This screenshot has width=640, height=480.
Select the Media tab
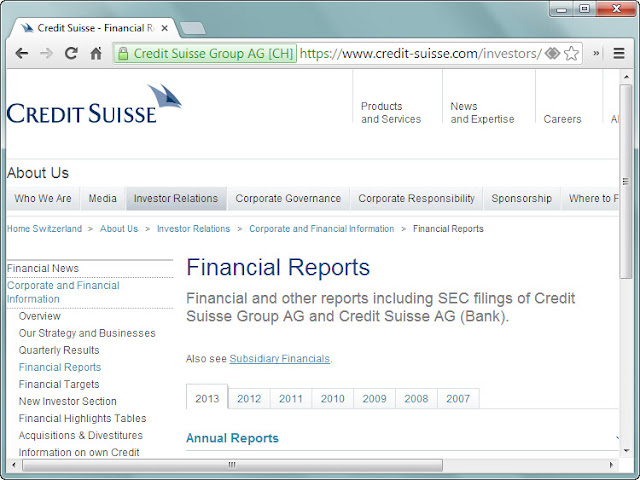[102, 198]
